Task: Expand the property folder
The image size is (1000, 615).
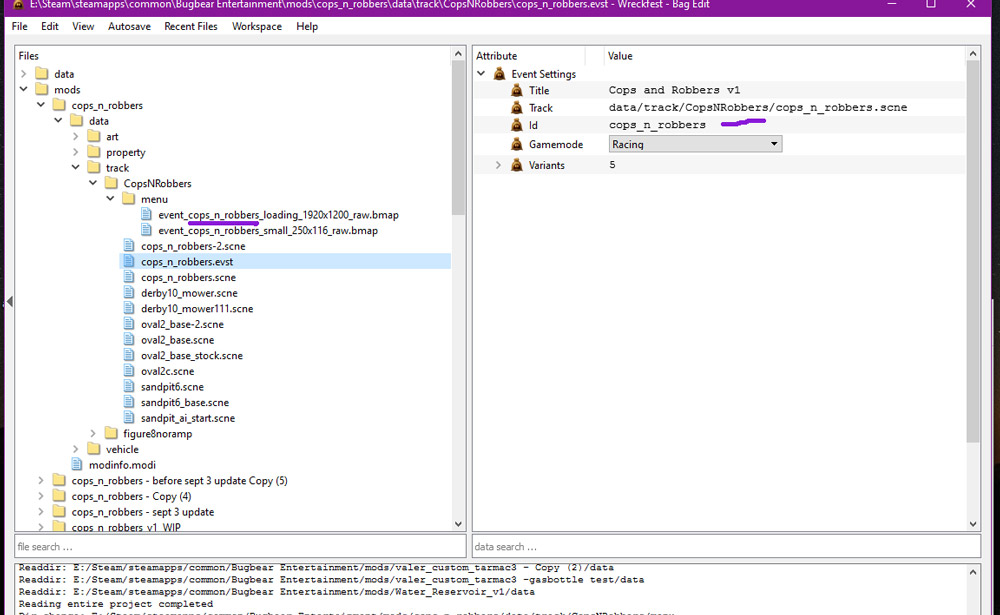Action: (x=75, y=152)
